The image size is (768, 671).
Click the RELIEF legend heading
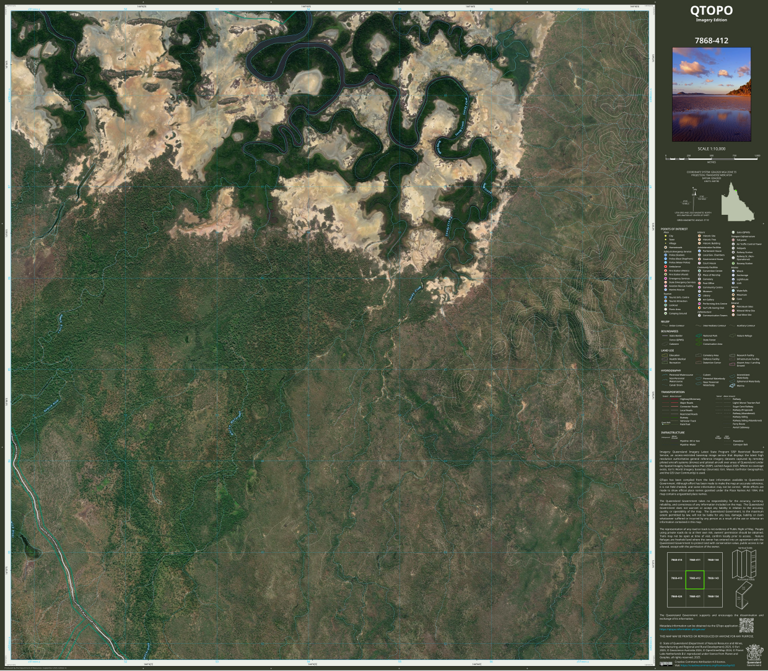(x=665, y=322)
